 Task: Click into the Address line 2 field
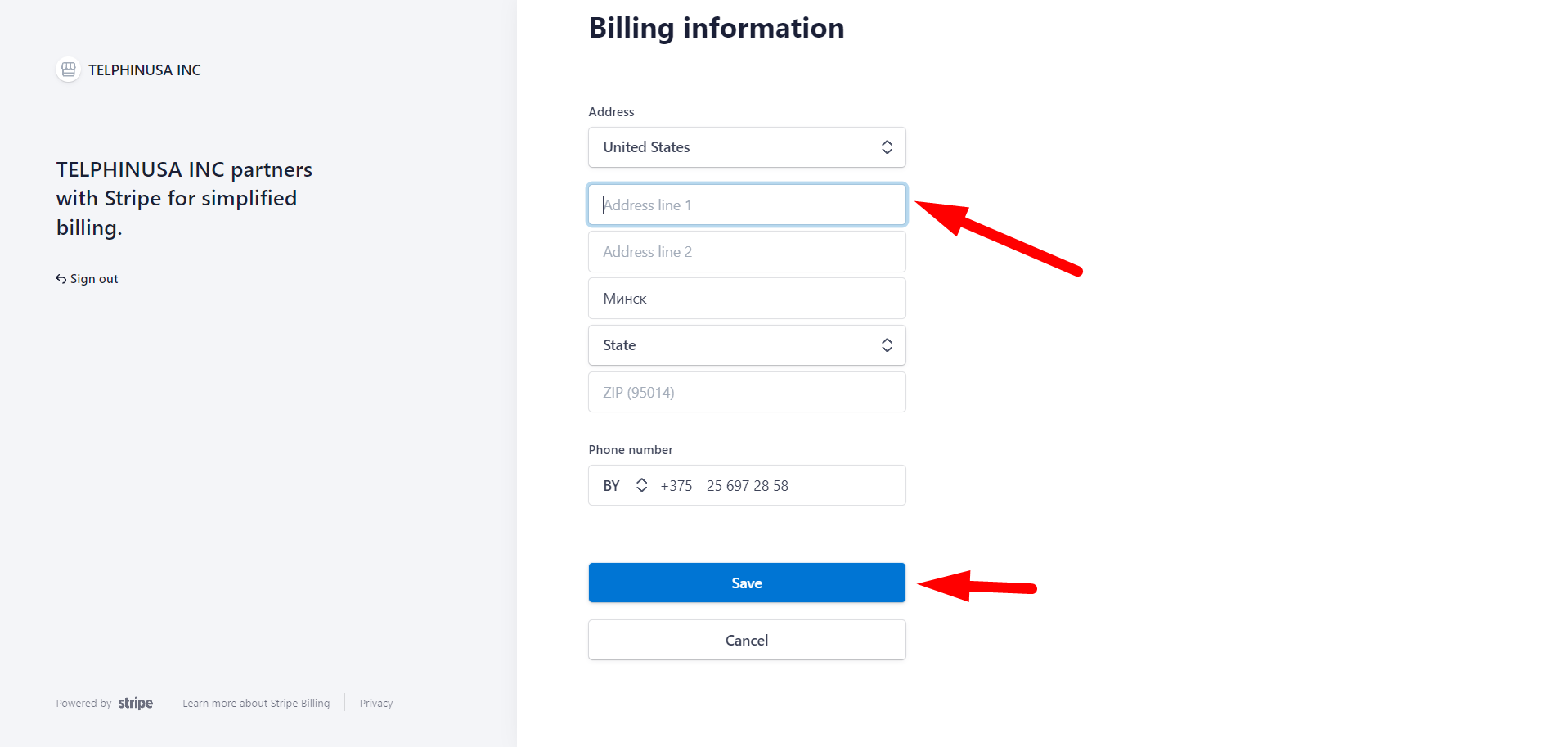pos(746,252)
